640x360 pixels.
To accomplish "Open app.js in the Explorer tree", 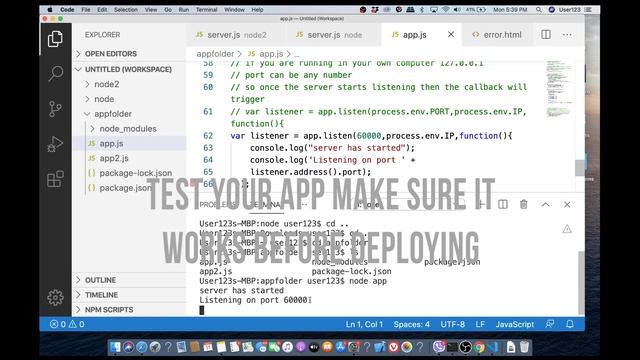I will [111, 143].
